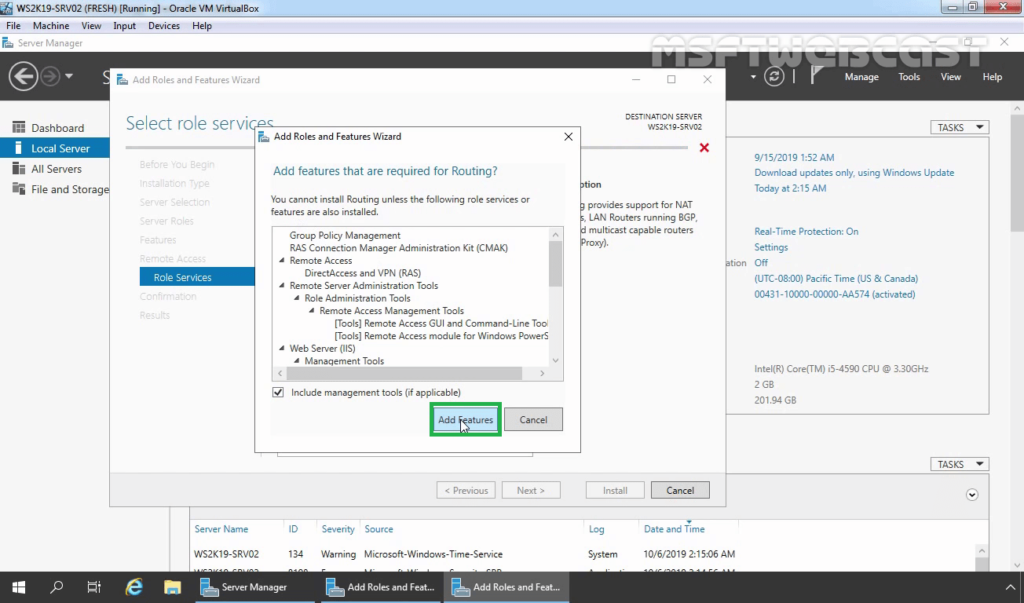Click the Next button in wizard

[x=530, y=490]
